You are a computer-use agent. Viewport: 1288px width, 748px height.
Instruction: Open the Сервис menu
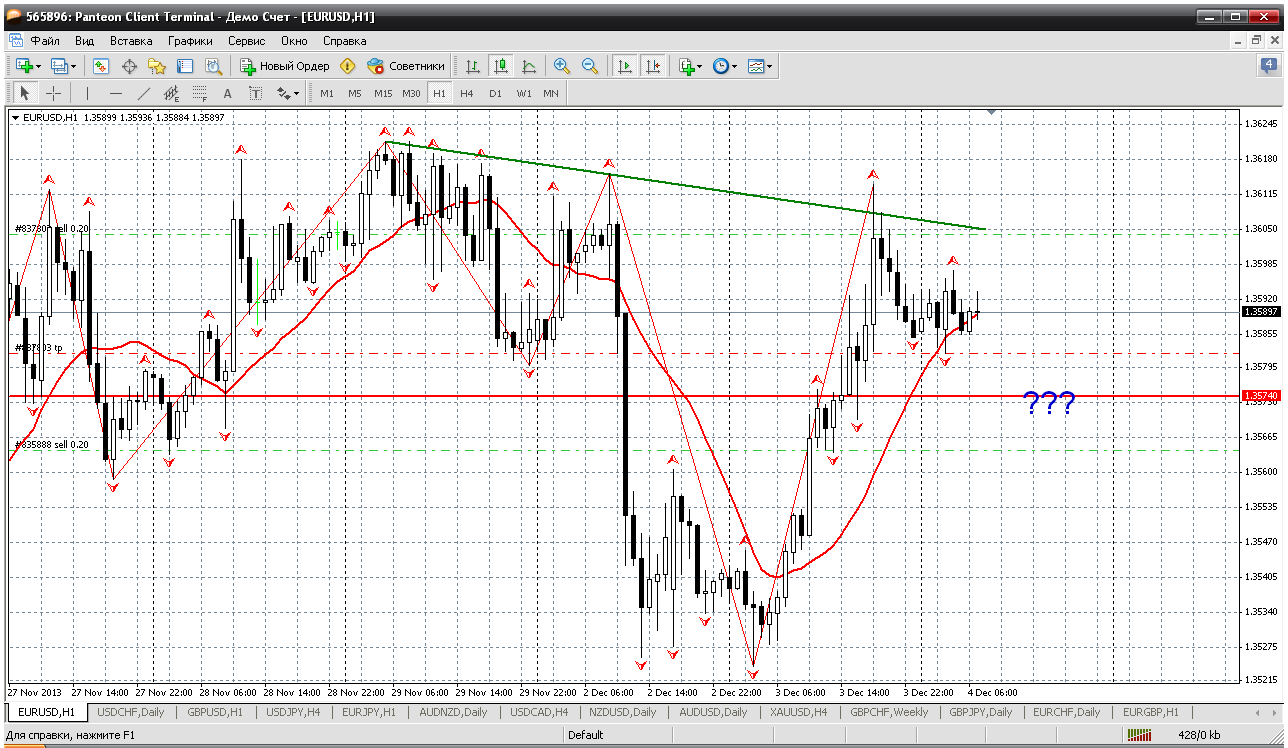point(246,41)
